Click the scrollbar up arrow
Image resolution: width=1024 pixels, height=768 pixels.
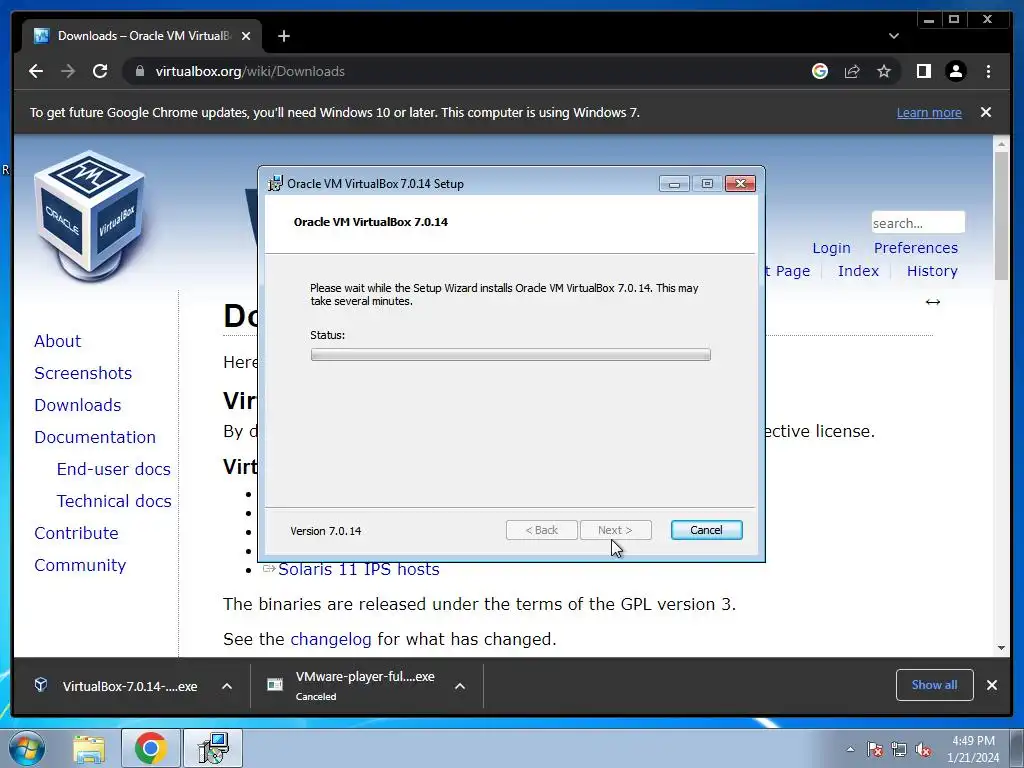[x=1001, y=143]
